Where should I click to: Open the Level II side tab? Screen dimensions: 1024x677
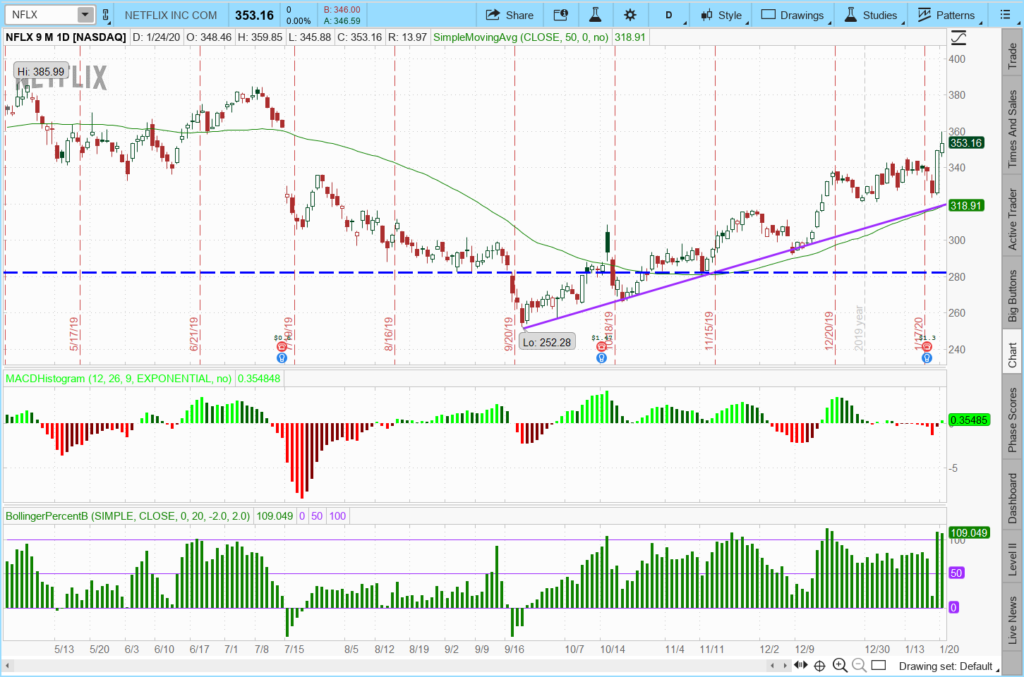1012,559
